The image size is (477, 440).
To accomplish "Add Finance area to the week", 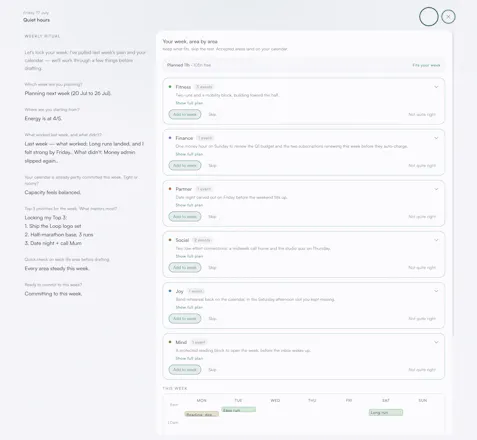I will coord(185,165).
